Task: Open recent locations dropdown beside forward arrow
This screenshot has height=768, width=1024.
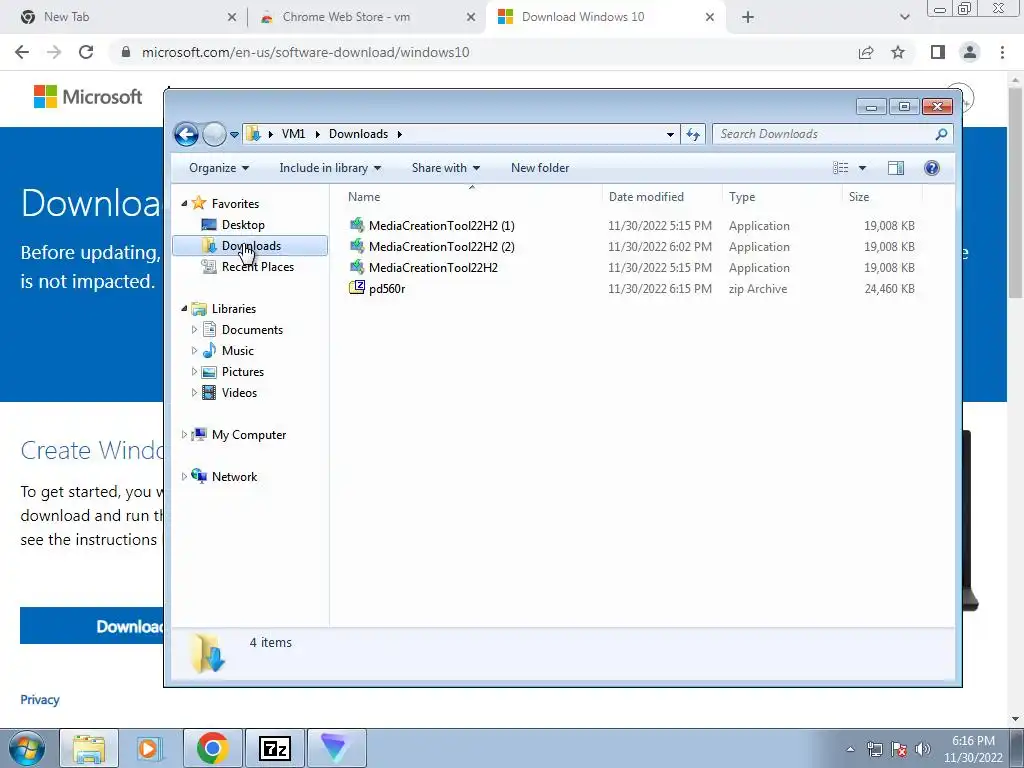Action: tap(234, 135)
